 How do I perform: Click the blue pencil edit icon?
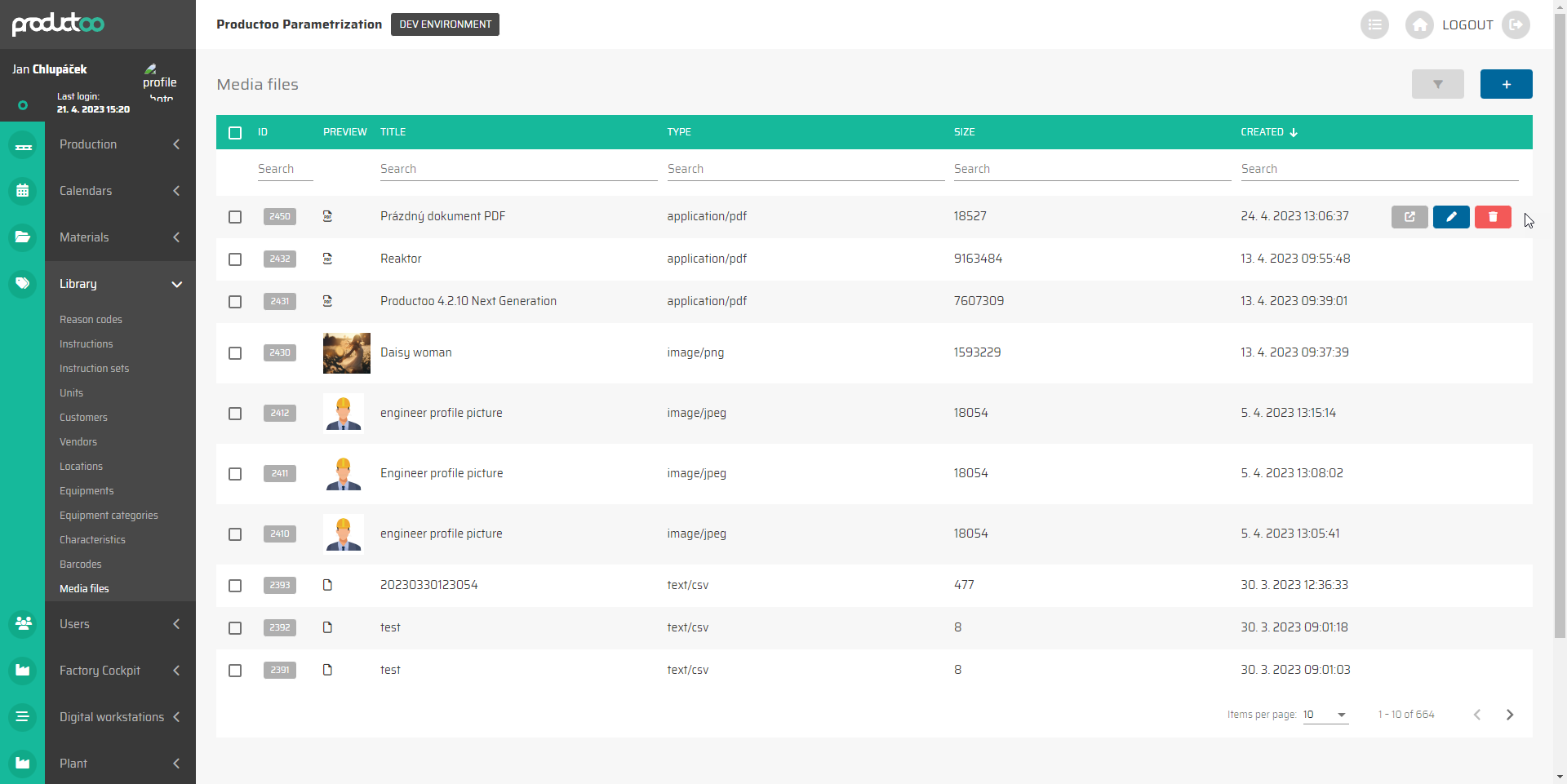click(1451, 217)
